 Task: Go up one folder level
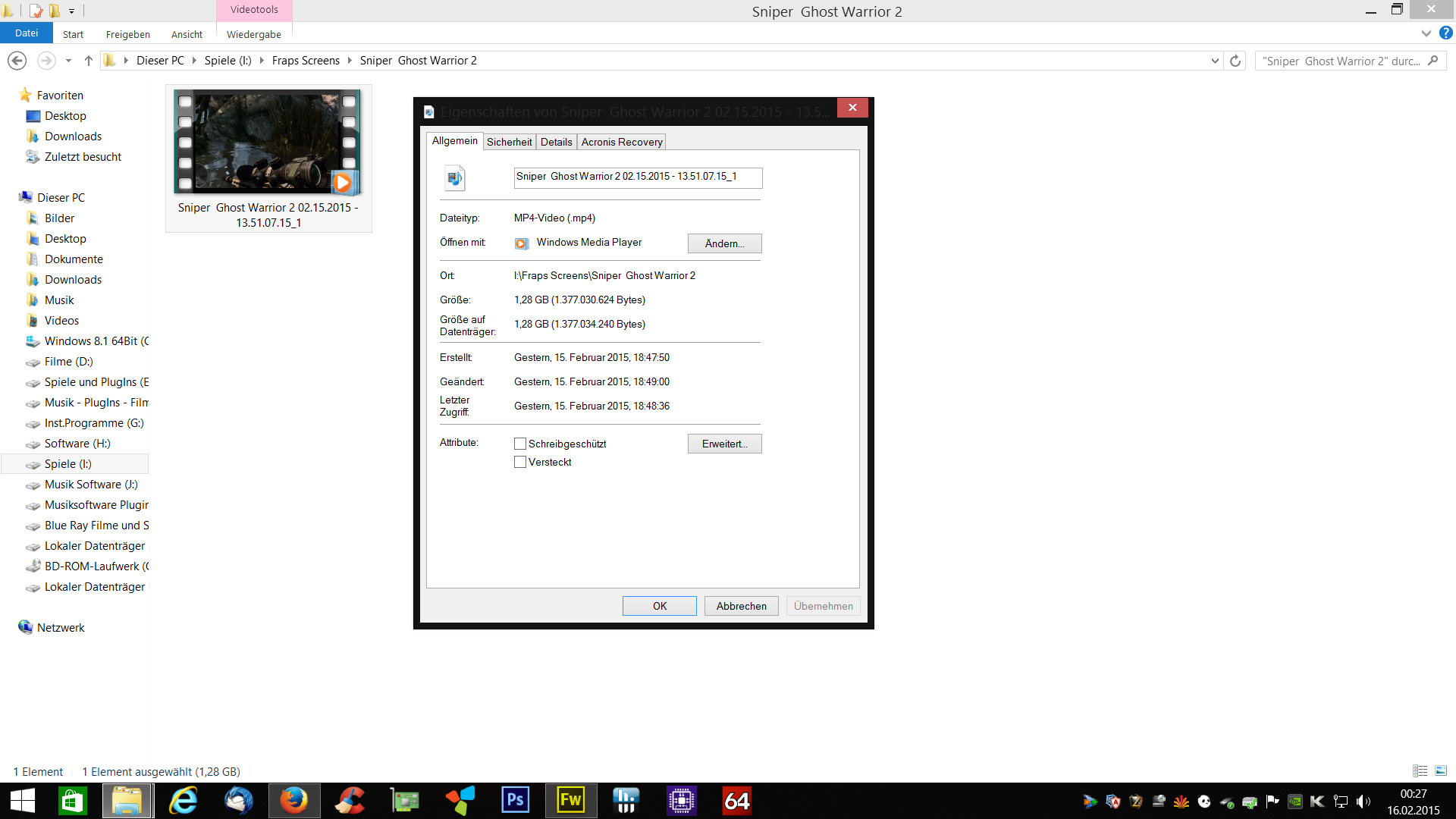(89, 61)
